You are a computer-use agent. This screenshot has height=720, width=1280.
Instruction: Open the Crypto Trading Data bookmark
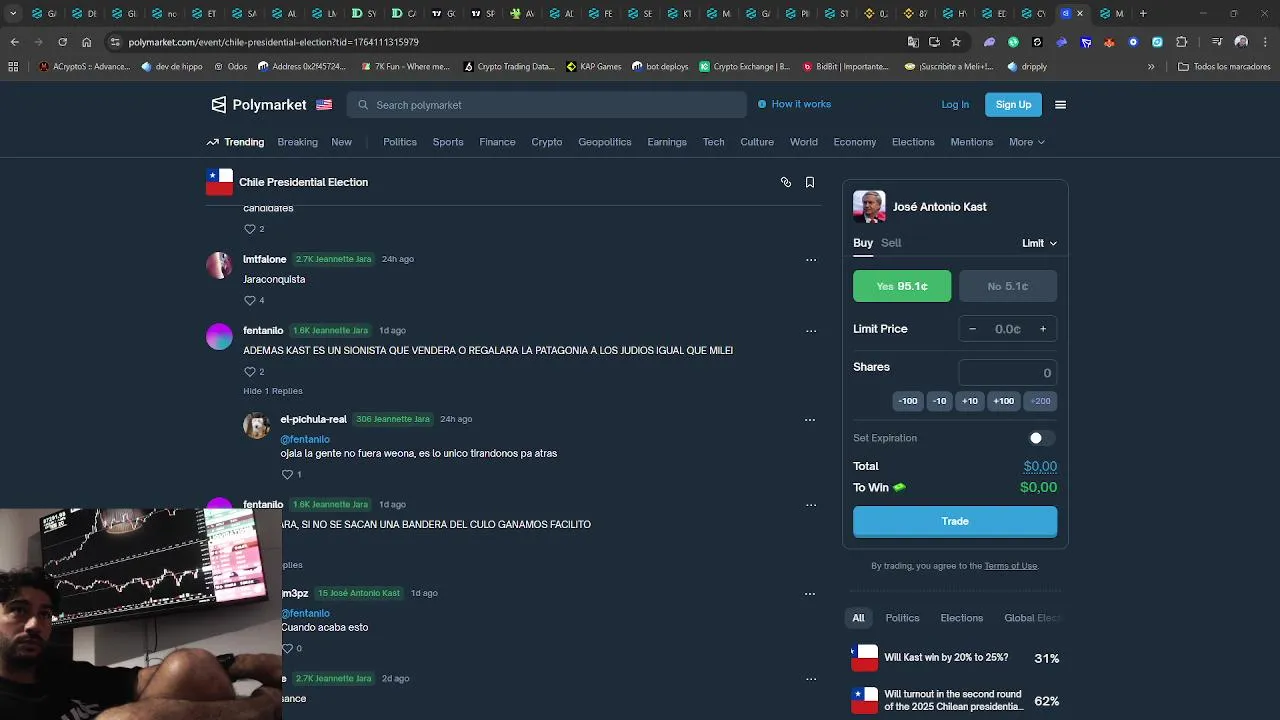click(509, 67)
